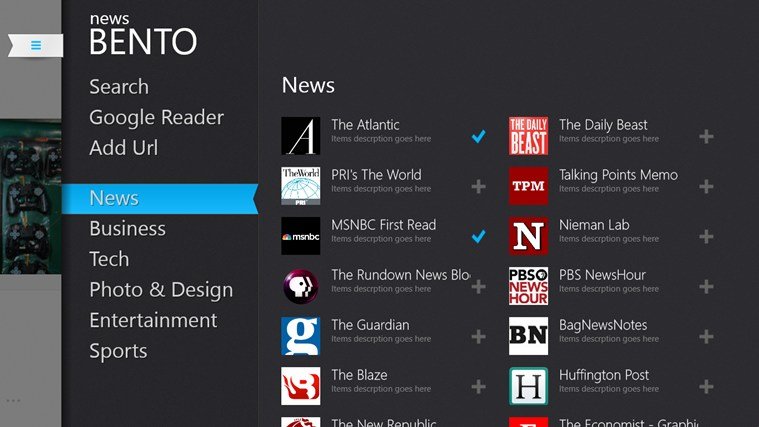Select the Sports category
Image resolution: width=759 pixels, height=427 pixels.
(x=118, y=351)
